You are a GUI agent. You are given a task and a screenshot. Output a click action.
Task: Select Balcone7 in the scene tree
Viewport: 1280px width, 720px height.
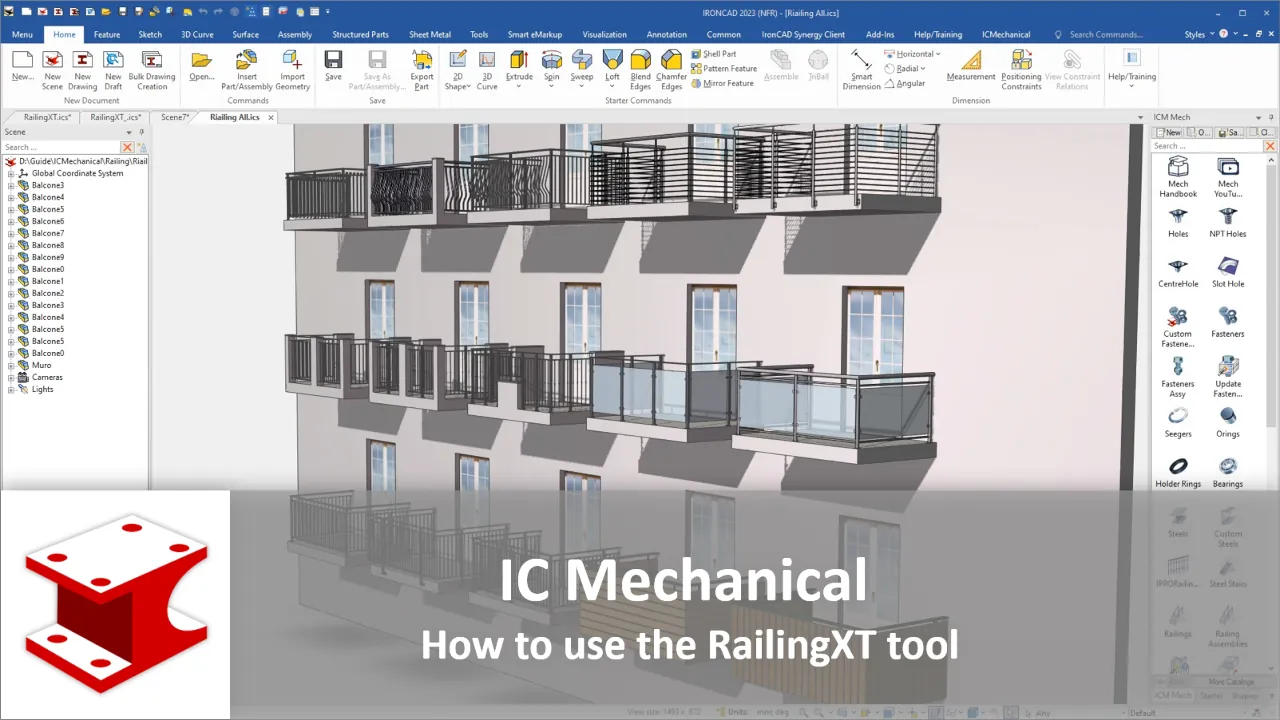click(48, 233)
